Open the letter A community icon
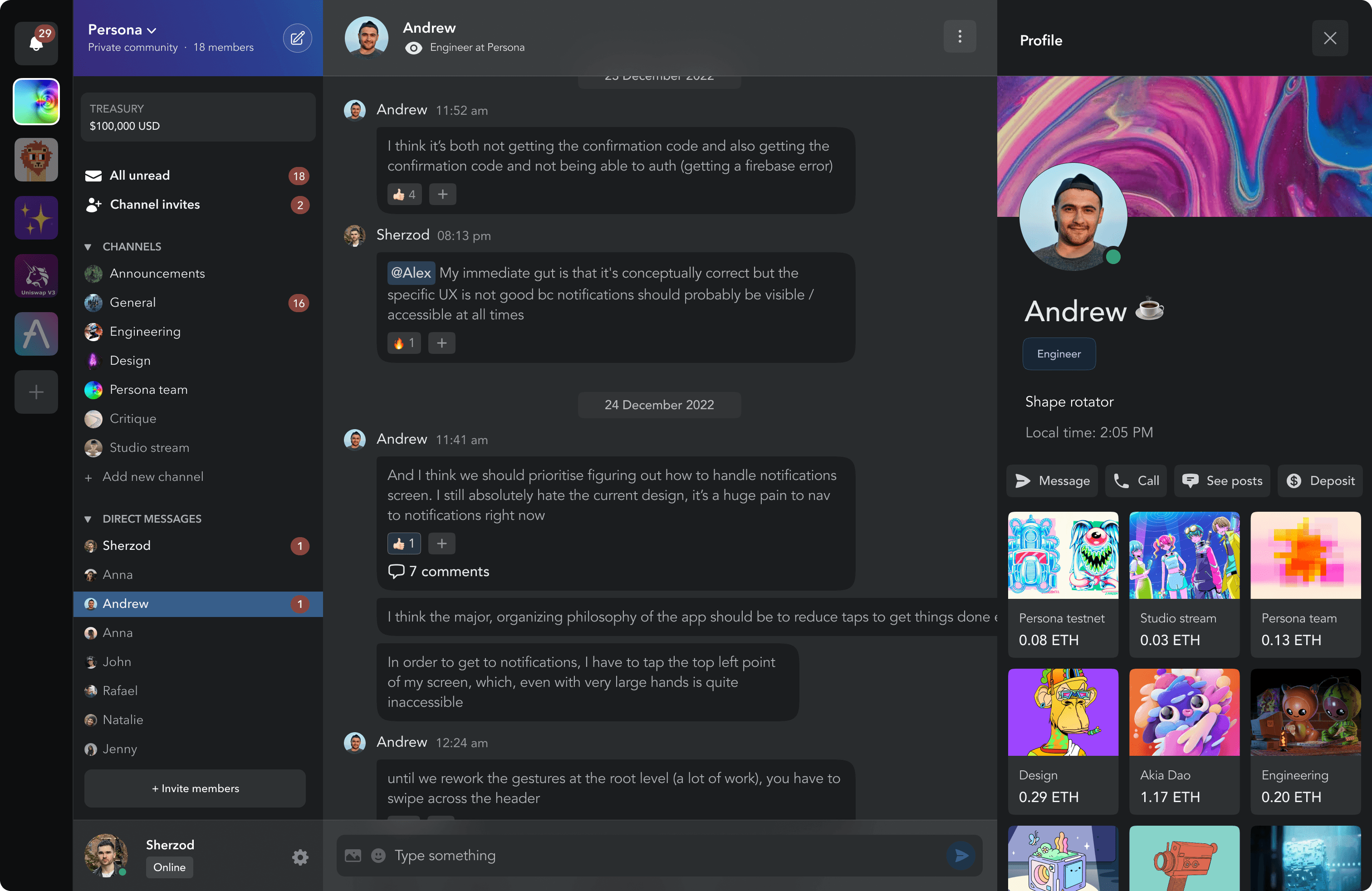The image size is (1372, 891). pyautogui.click(x=36, y=334)
